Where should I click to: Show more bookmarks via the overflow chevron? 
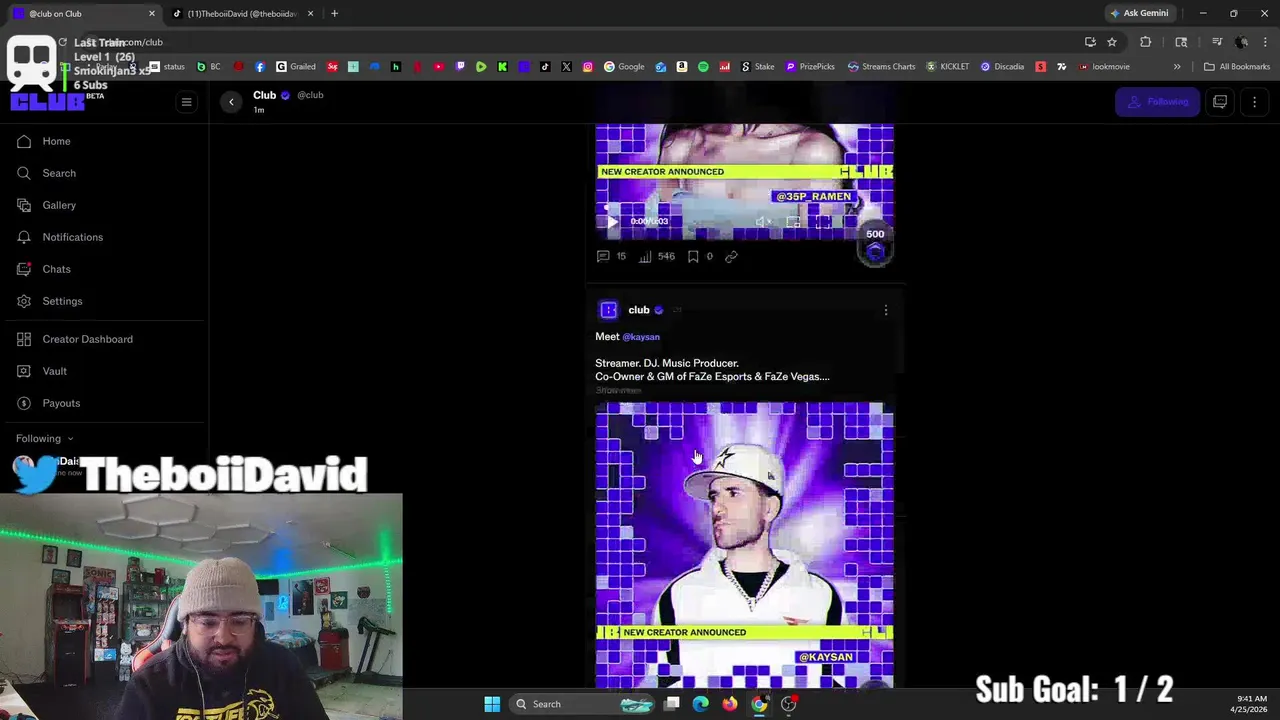pos(1177,67)
